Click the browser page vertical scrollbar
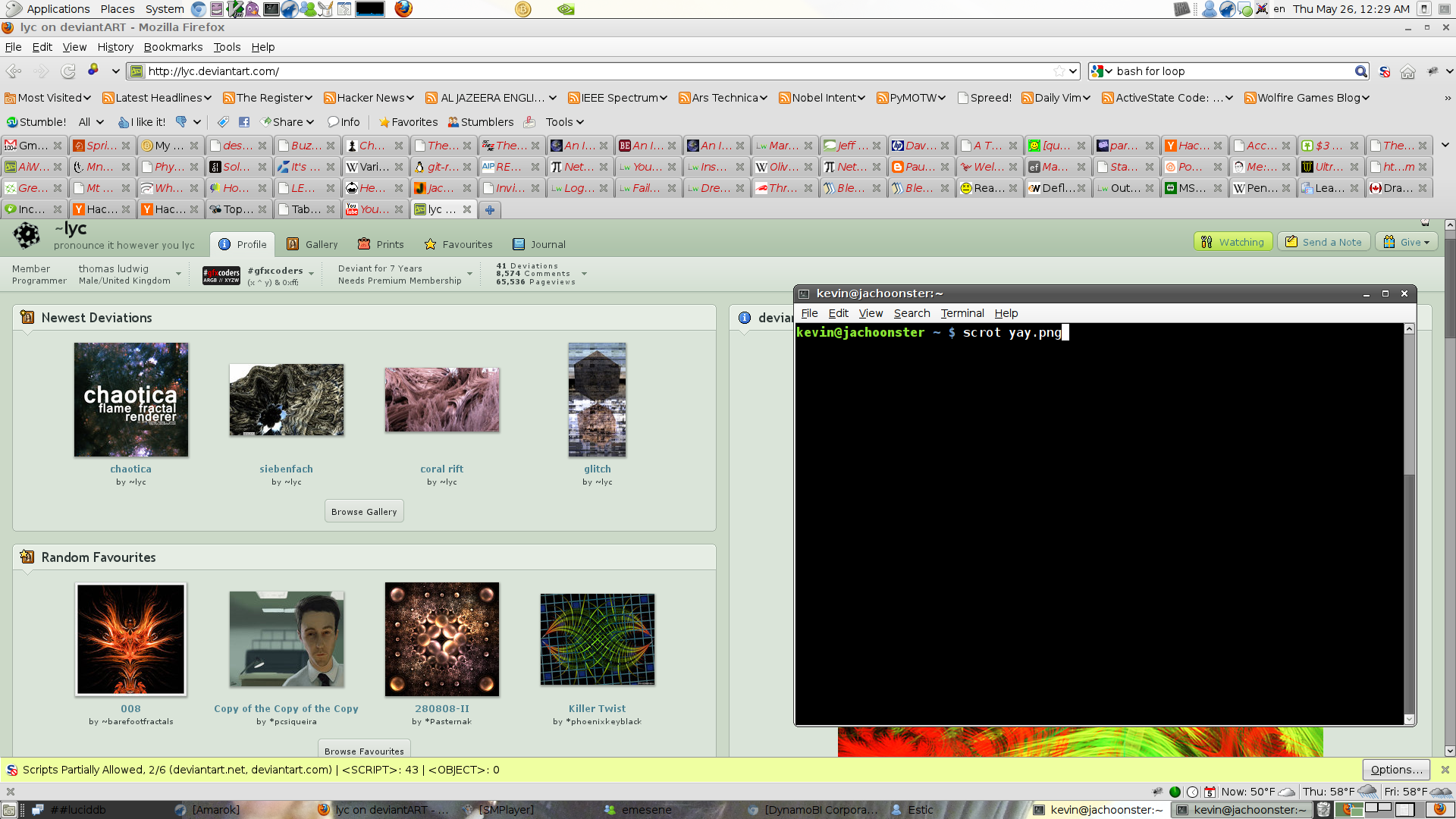 tap(1450, 488)
